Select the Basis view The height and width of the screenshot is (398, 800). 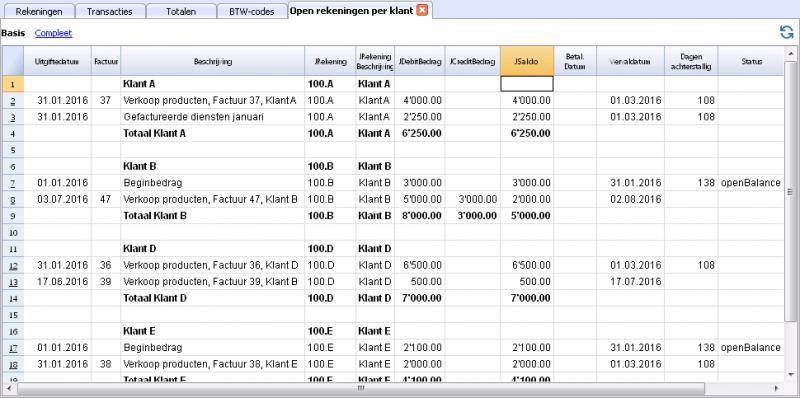(x=13, y=33)
